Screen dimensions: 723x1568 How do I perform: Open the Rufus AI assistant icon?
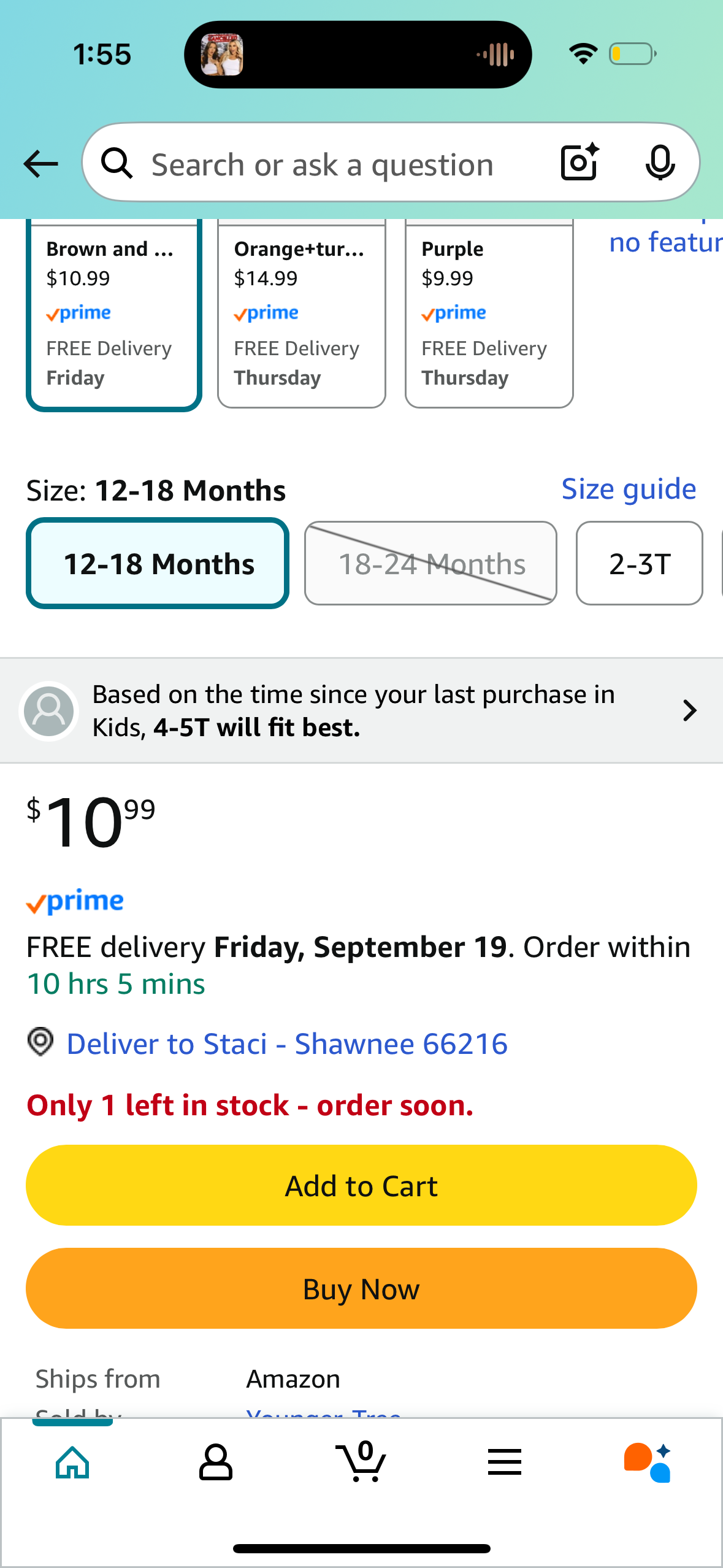[x=648, y=1462]
